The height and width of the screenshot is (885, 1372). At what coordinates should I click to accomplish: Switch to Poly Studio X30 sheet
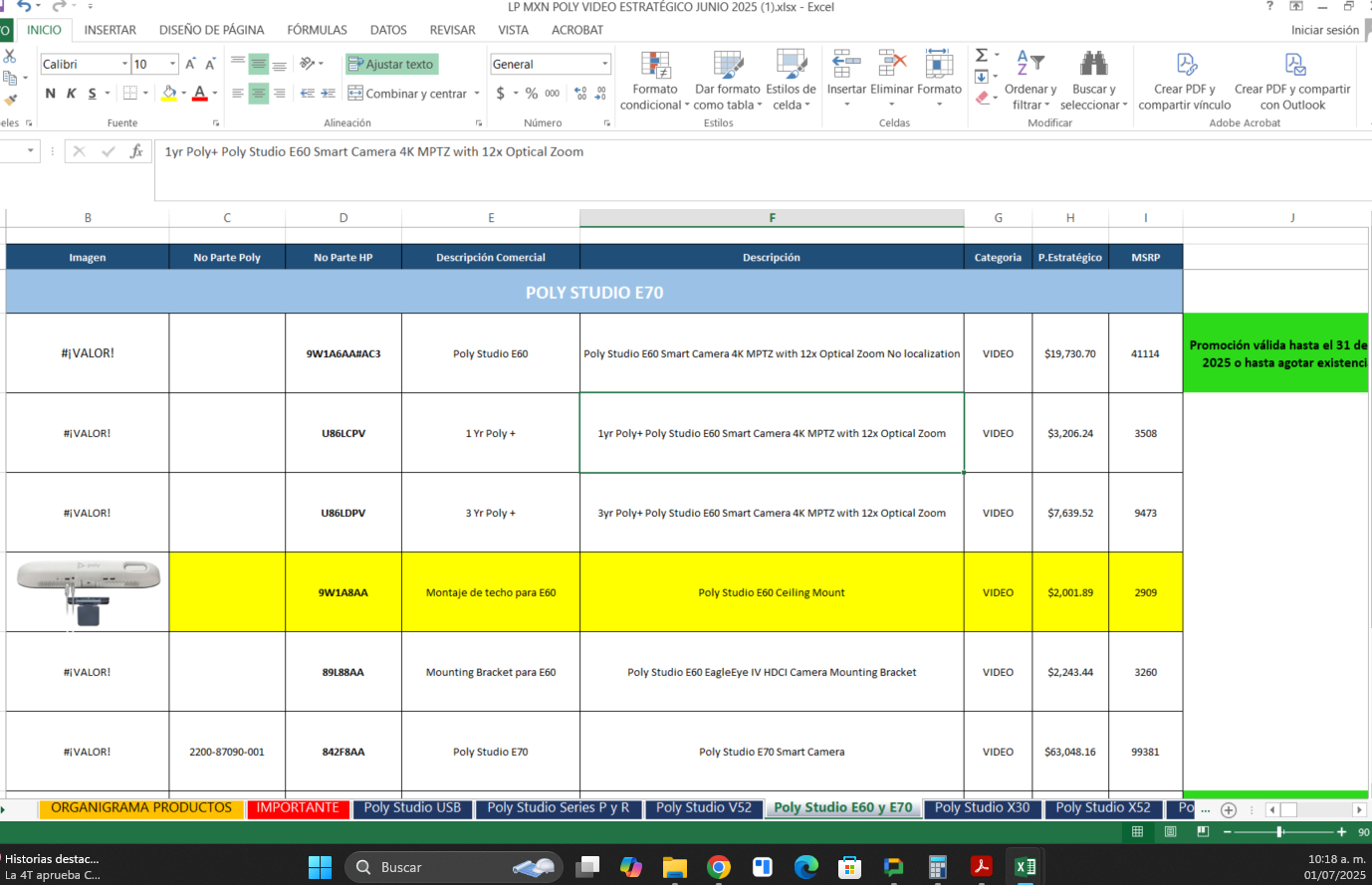[982, 808]
